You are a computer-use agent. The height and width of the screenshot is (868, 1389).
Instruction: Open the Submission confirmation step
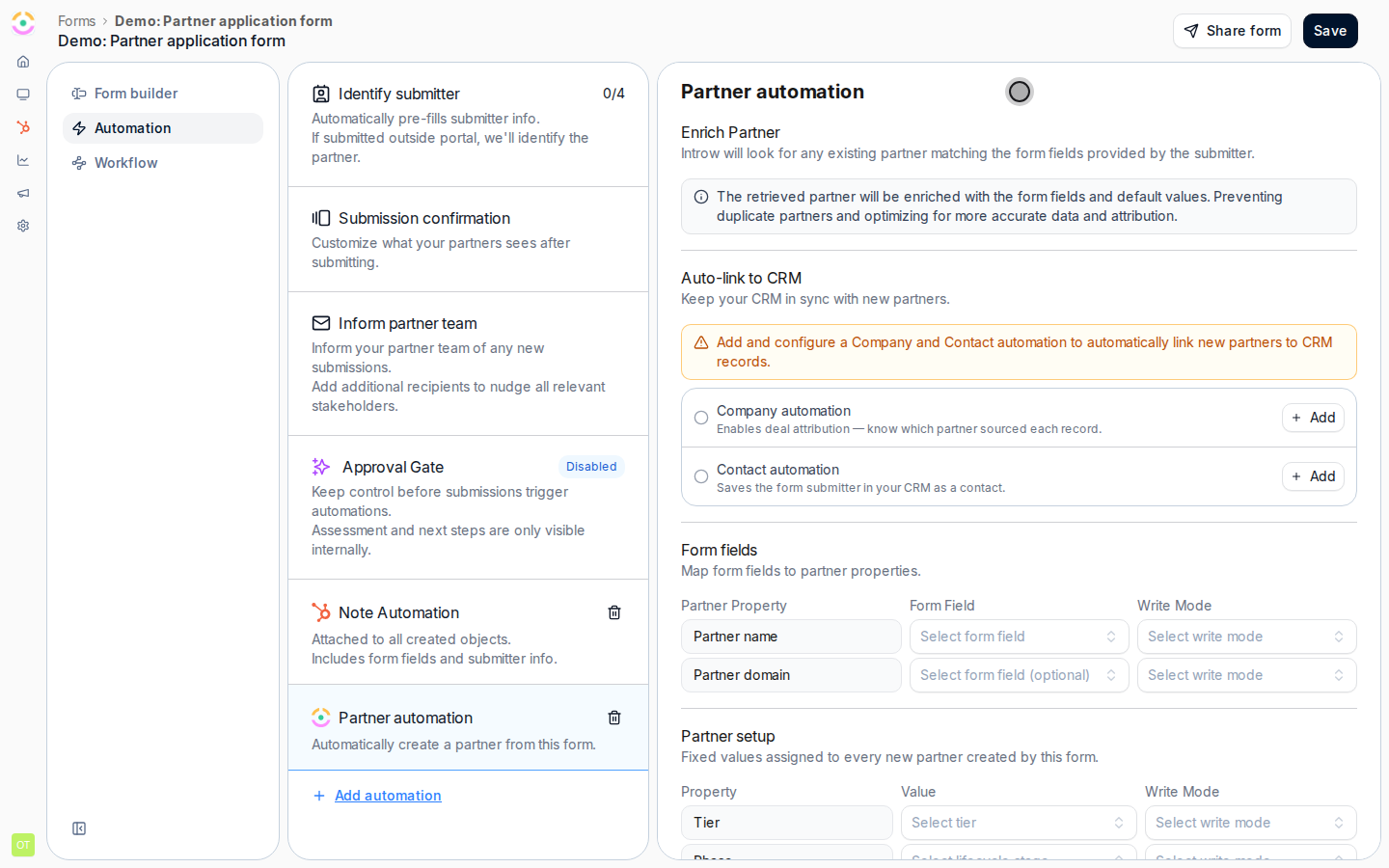pyautogui.click(x=468, y=239)
